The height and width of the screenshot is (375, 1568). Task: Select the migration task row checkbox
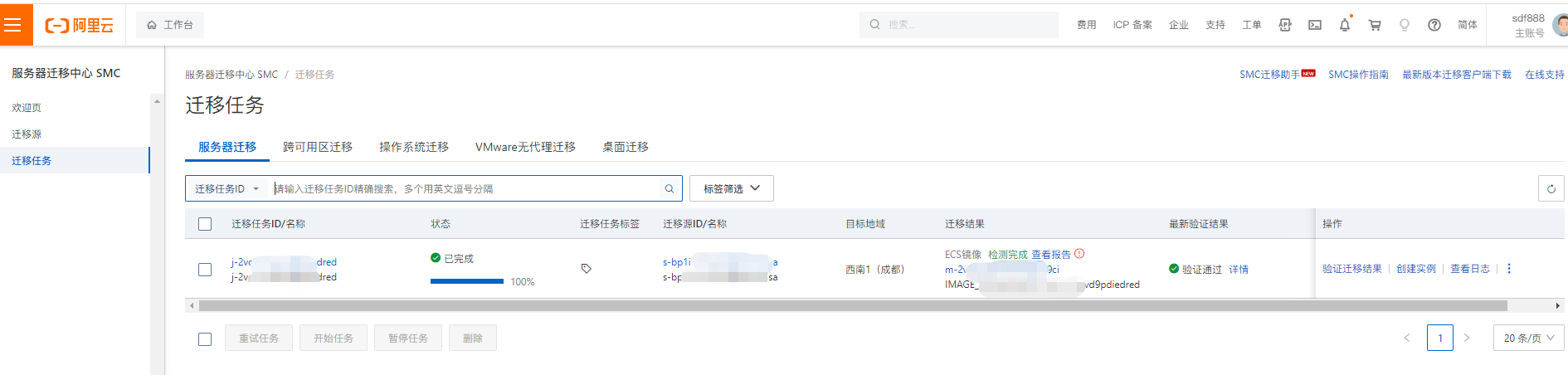click(205, 270)
